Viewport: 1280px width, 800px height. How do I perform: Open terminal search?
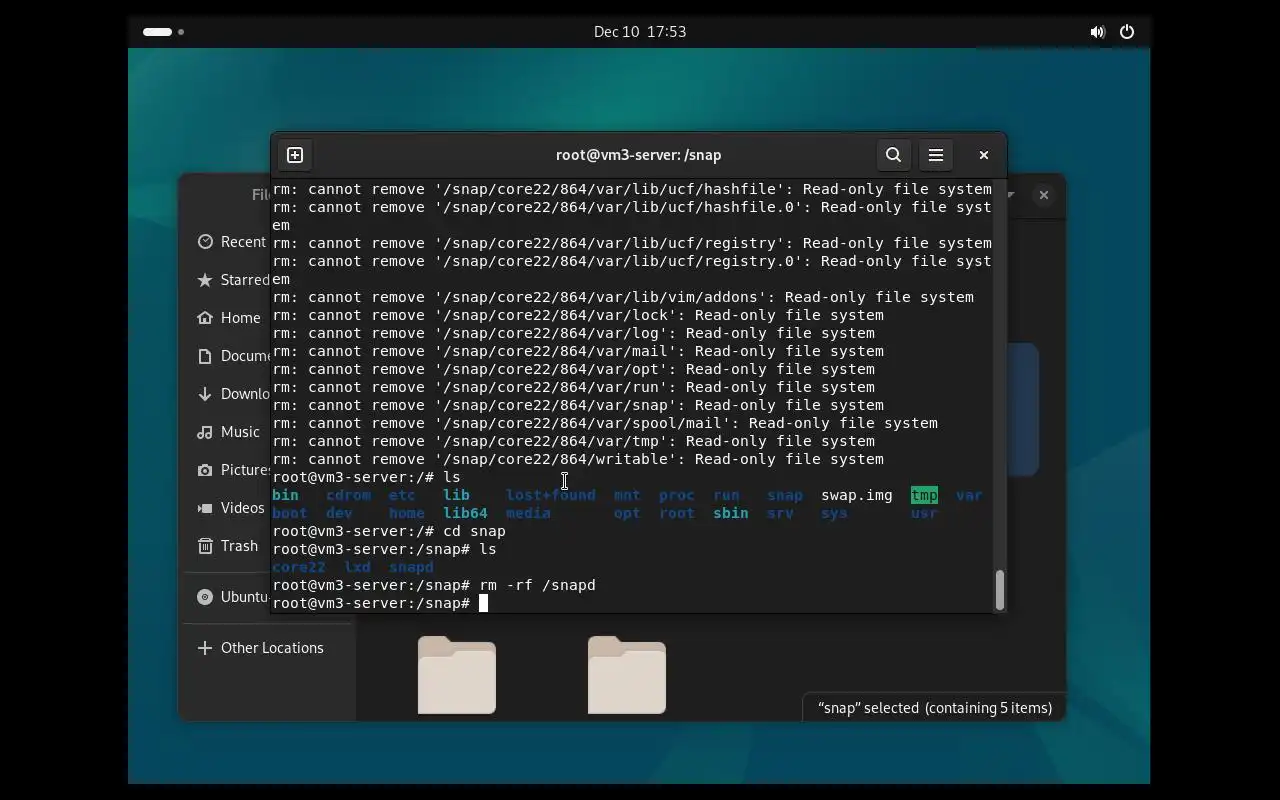pyautogui.click(x=894, y=155)
